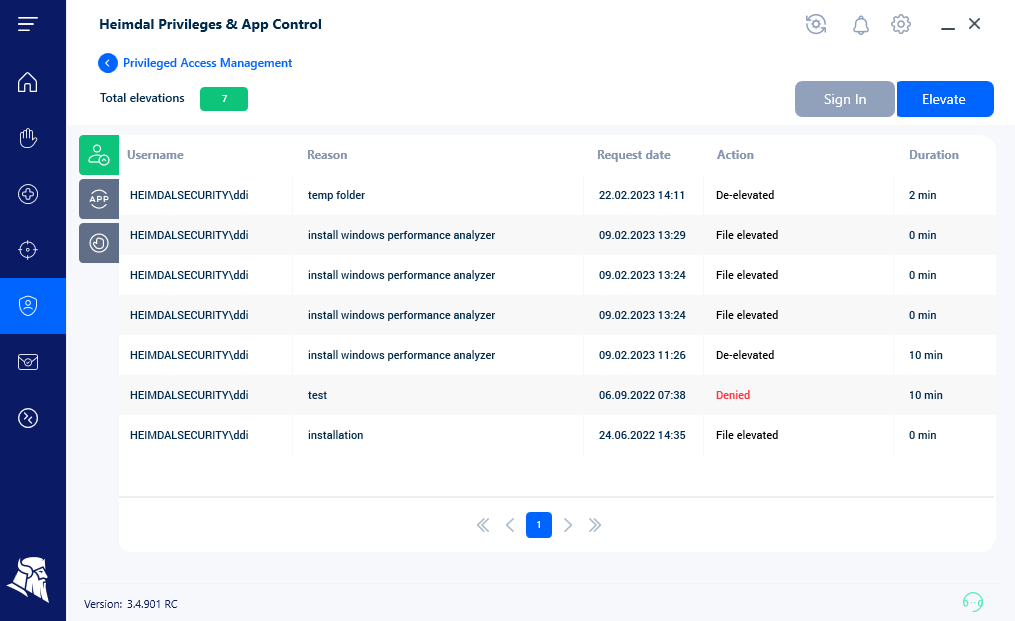1015x621 pixels.
Task: Click the Heimdal viking logo
Action: (x=28, y=580)
